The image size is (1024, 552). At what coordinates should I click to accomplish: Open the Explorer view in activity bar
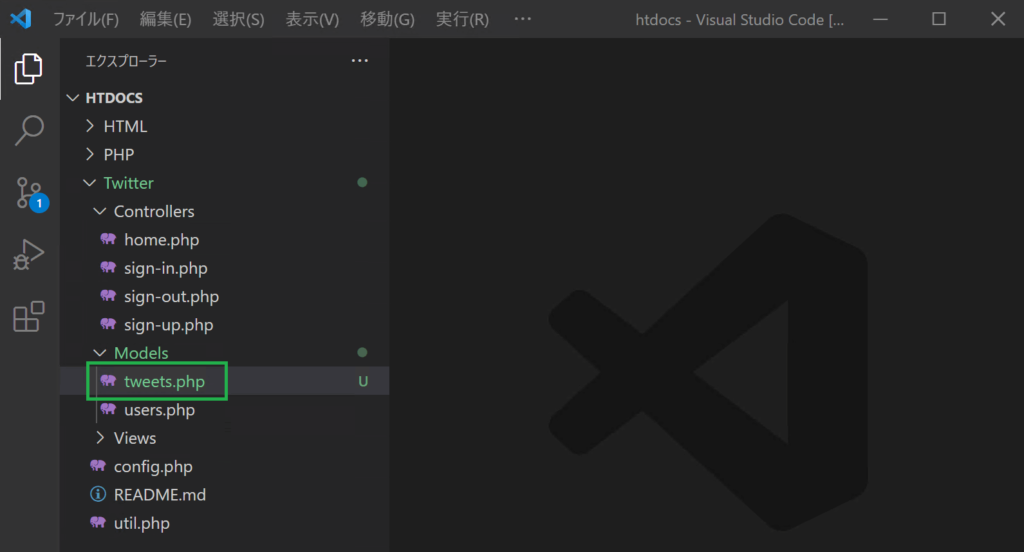(x=28, y=69)
